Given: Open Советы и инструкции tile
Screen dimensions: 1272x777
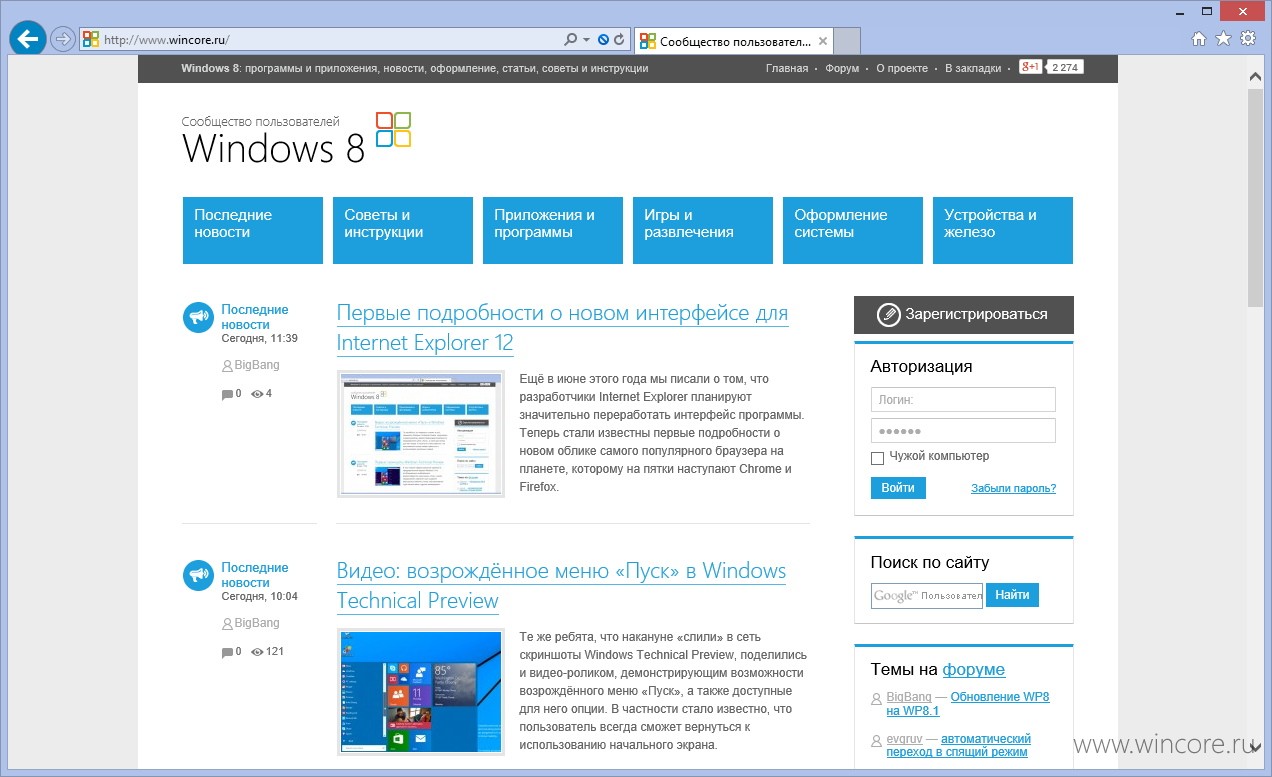Looking at the screenshot, I should (403, 230).
